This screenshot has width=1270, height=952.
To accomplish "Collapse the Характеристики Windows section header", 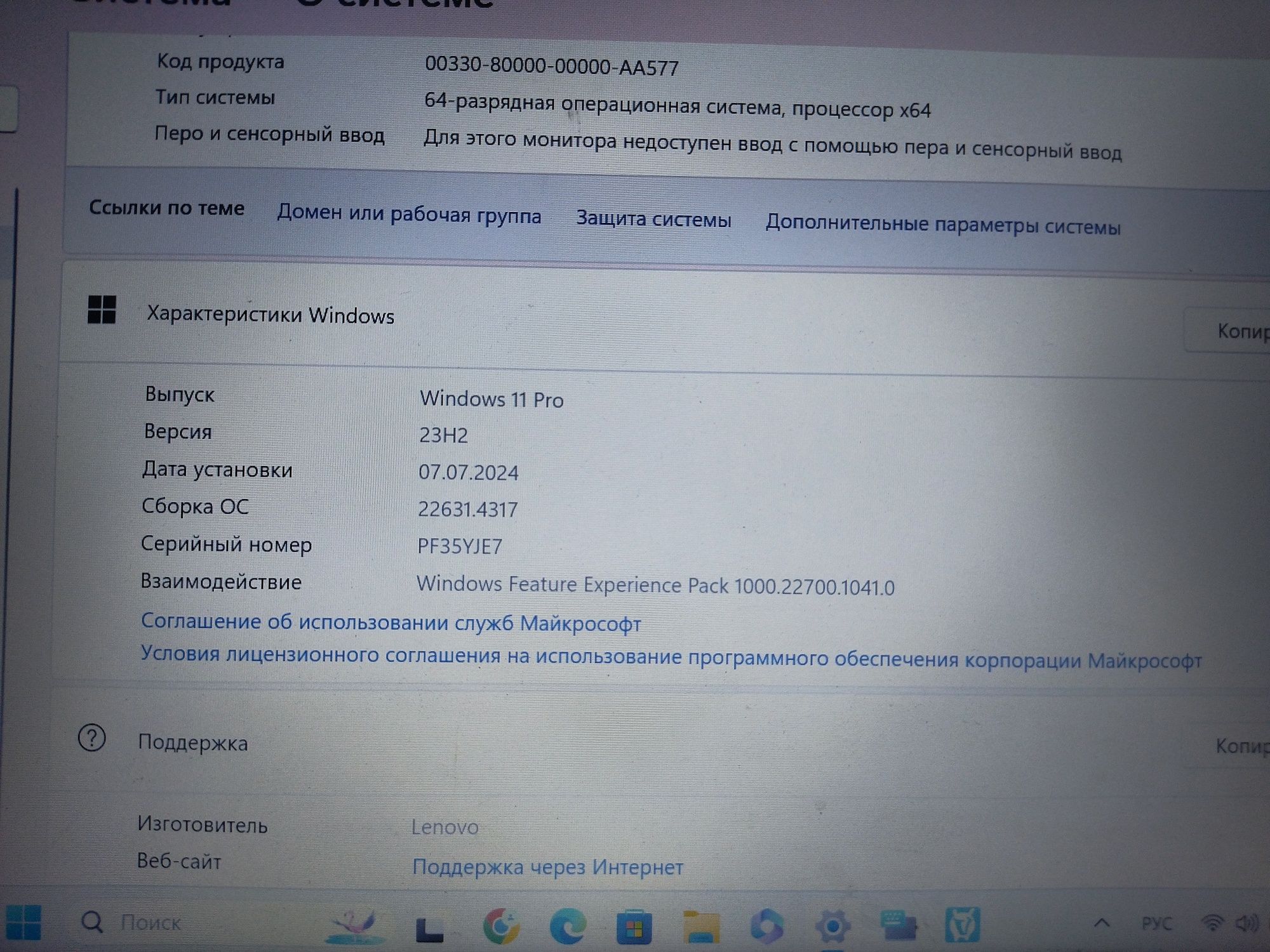I will tap(665, 321).
